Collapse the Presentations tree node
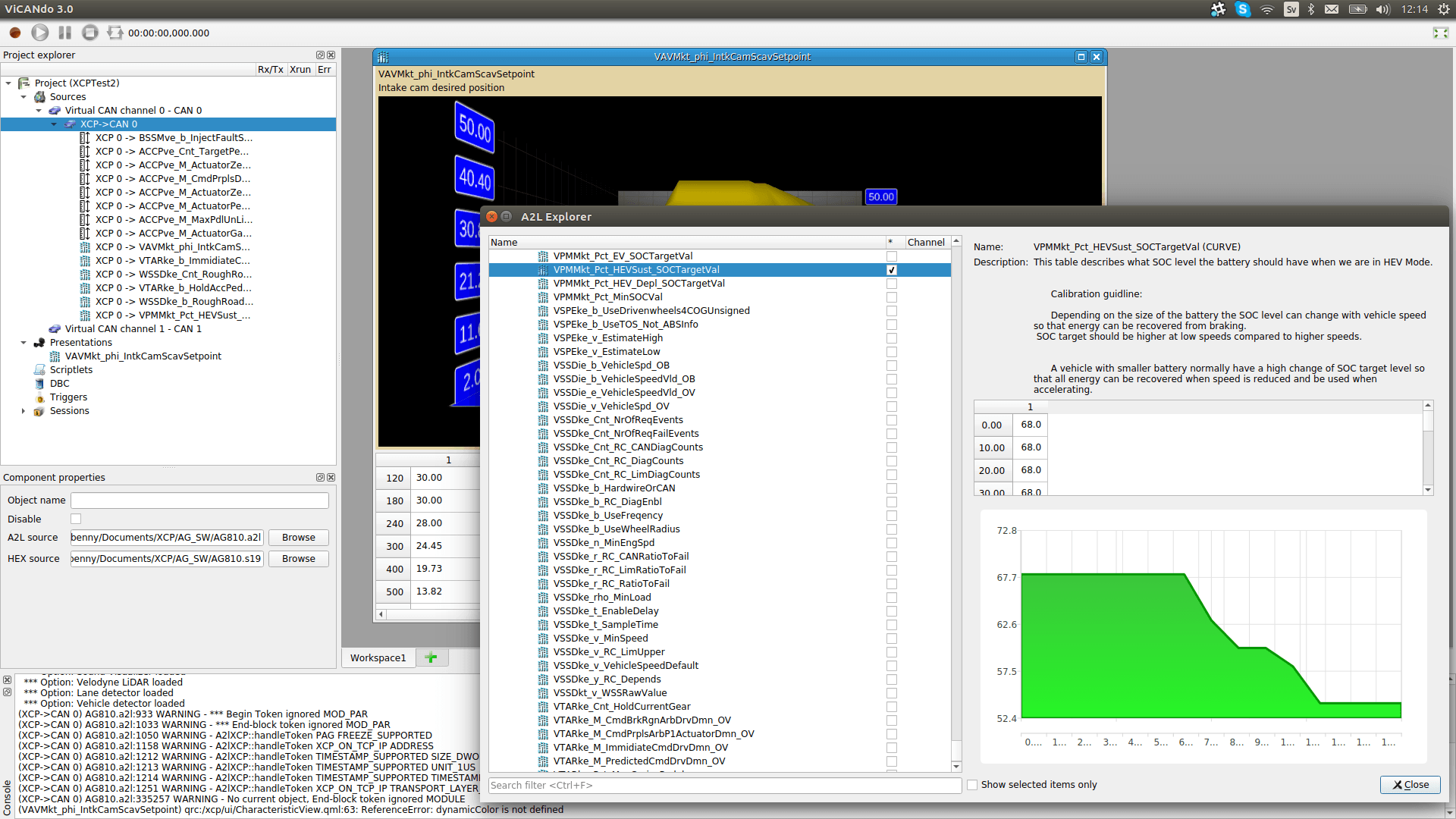Screen dimensions: 1456x819 [x=24, y=342]
